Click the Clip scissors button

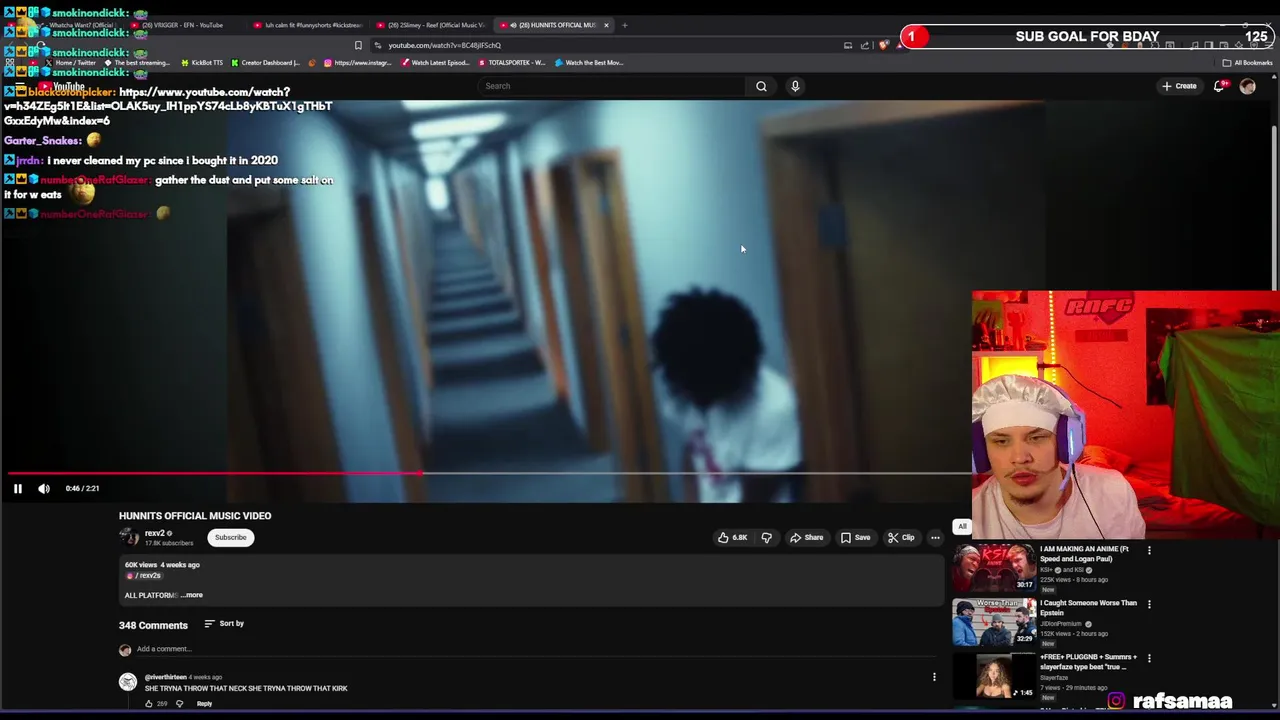click(x=901, y=537)
